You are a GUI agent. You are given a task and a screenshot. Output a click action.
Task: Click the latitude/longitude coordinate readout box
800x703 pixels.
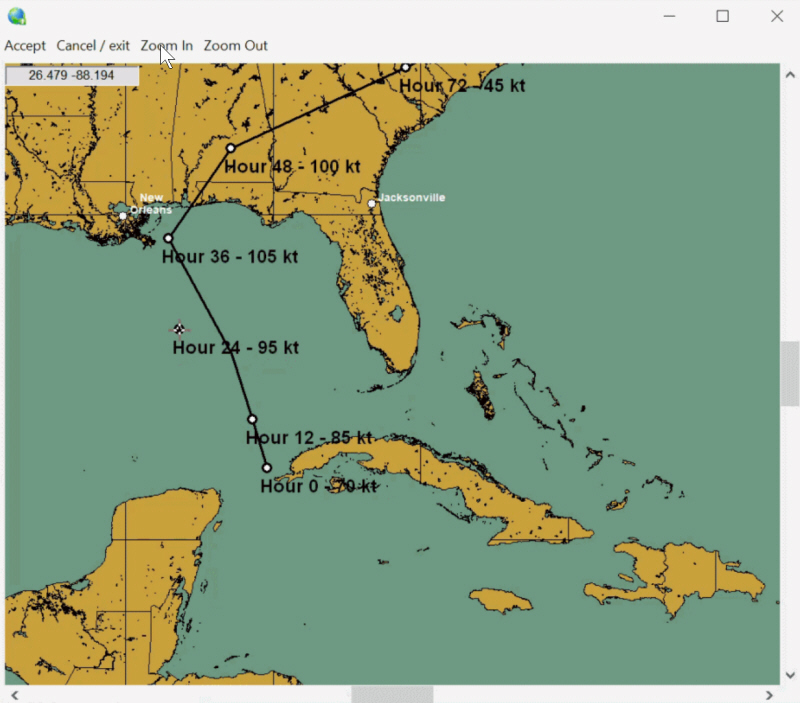71,75
